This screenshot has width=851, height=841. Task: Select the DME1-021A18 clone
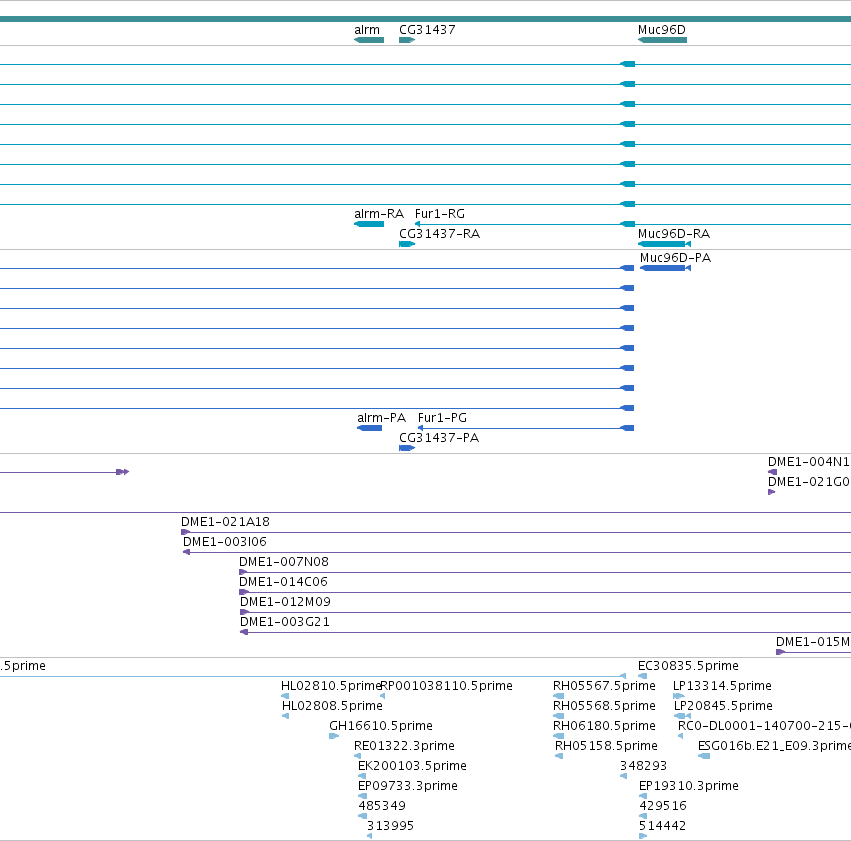516,532
